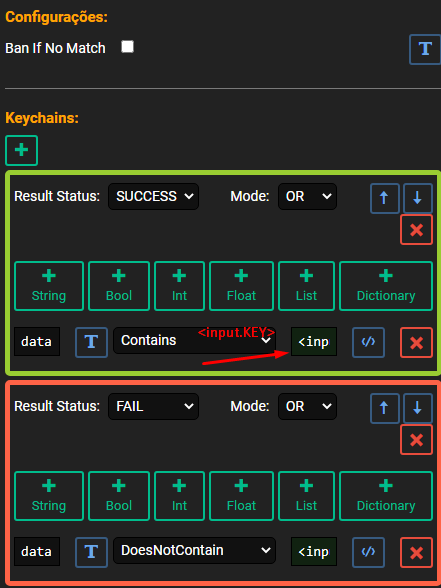Add Bool key in SUCCESS keychain

coord(119,286)
